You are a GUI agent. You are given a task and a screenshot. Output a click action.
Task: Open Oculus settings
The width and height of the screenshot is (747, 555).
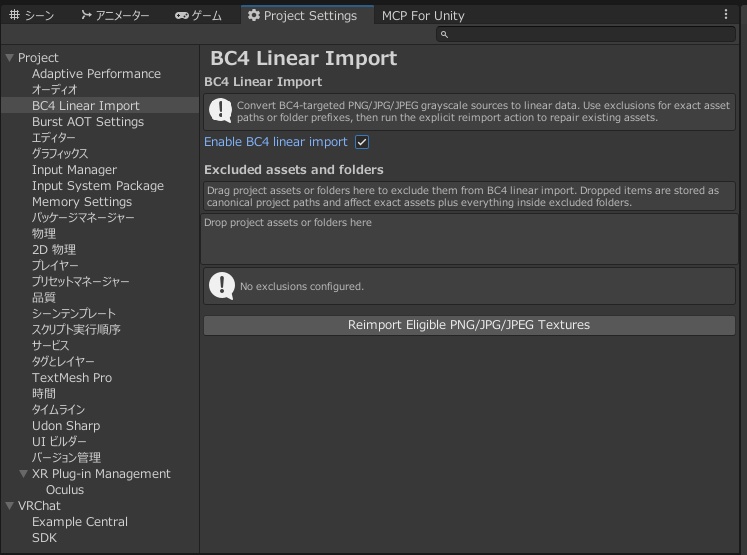click(x=65, y=490)
